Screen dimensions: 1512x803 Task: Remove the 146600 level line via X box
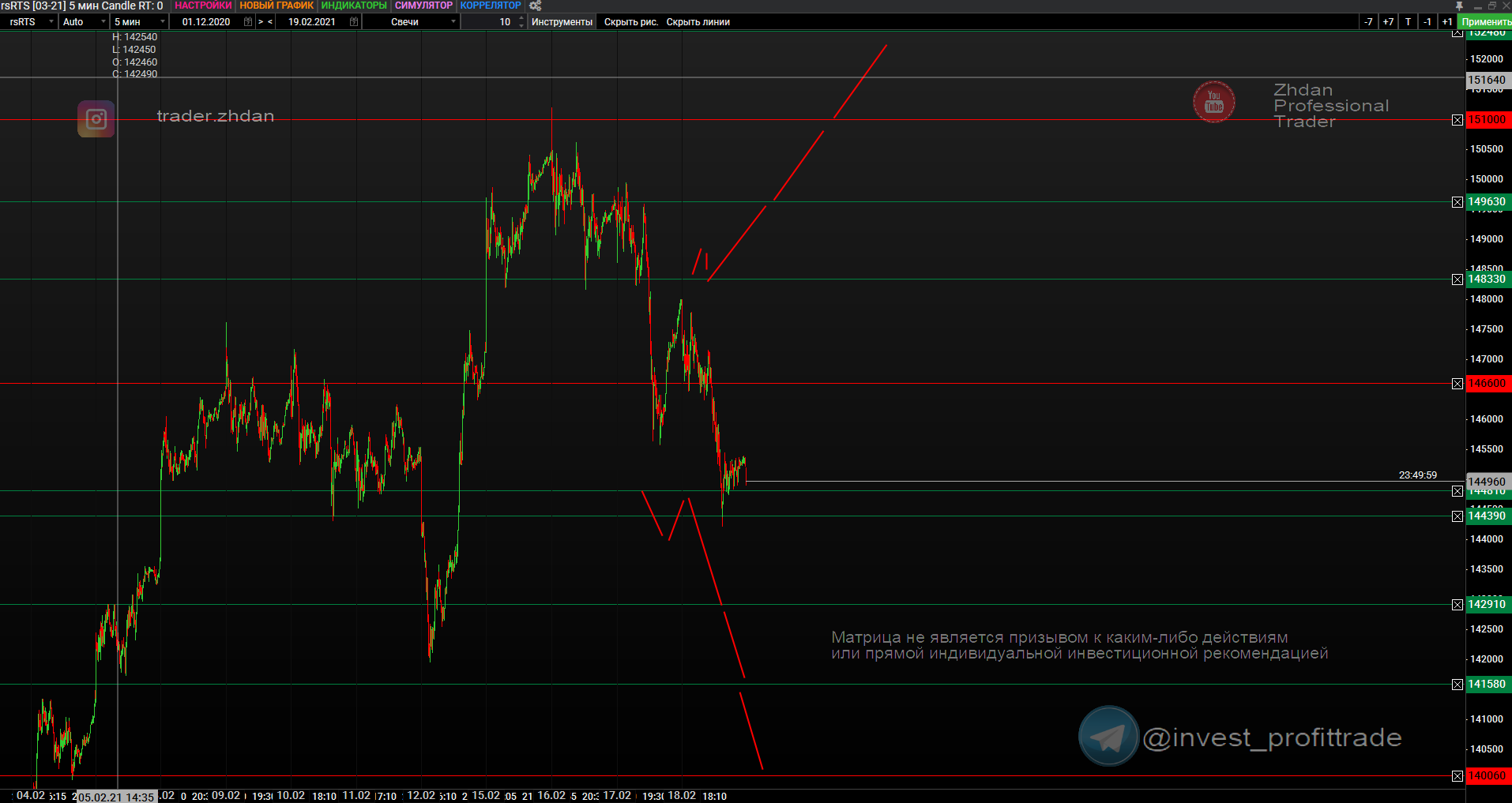(x=1457, y=384)
